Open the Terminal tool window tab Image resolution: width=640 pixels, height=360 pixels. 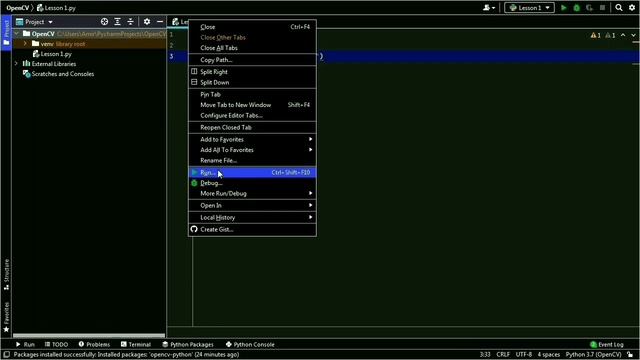136,344
